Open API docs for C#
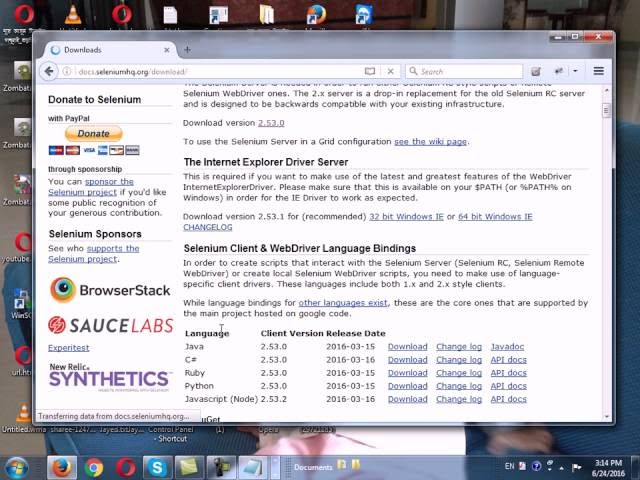This screenshot has width=640, height=480. [x=509, y=360]
